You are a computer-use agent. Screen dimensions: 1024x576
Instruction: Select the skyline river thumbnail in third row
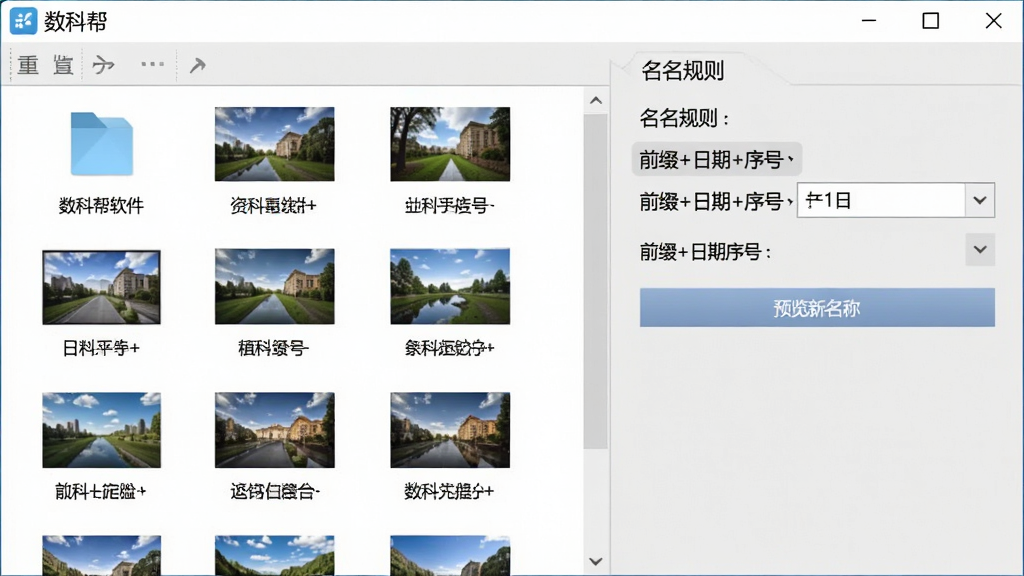[x=101, y=430]
